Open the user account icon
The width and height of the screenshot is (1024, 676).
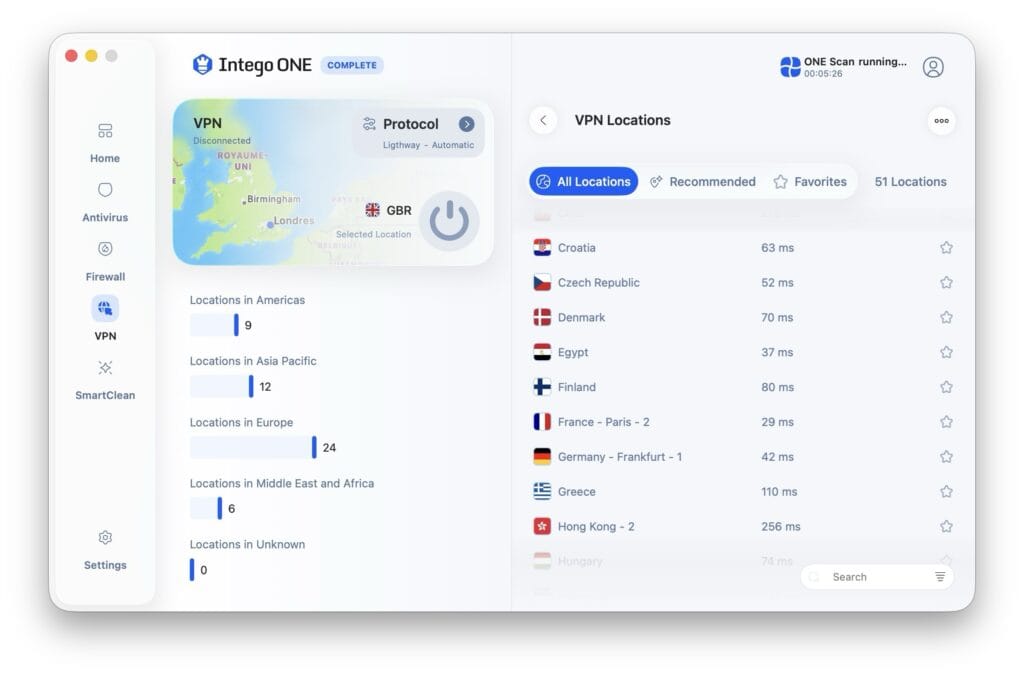934,66
